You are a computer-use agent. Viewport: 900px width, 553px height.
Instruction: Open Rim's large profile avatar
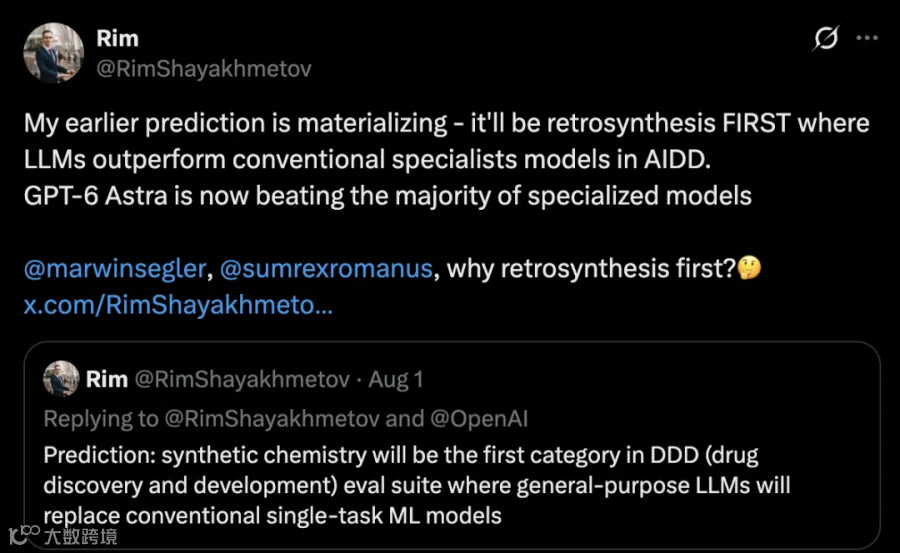[x=53, y=53]
